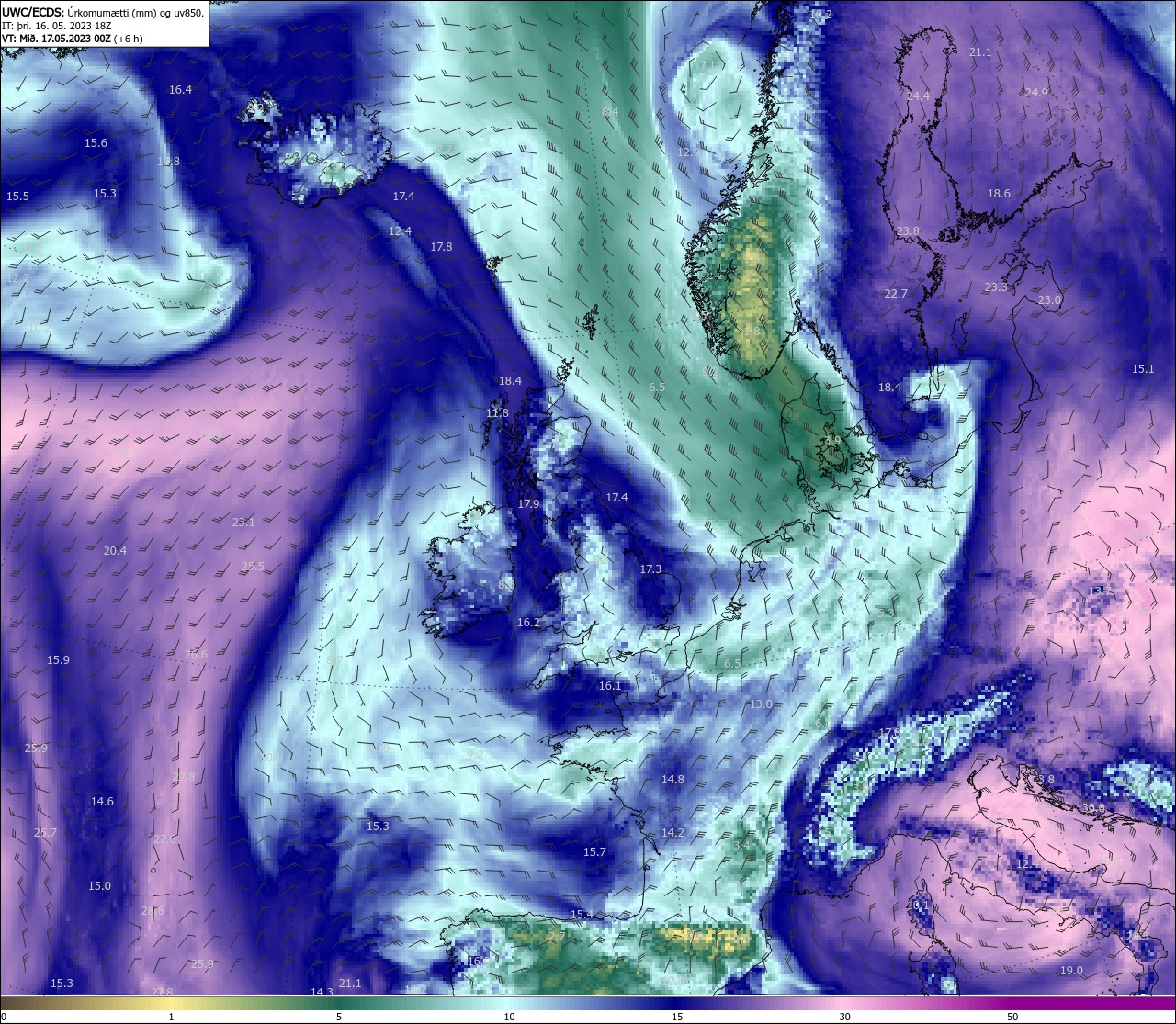Screen dimensions: 1176x1024
Task: Click the 17.9 value label
Action: pos(528,504)
